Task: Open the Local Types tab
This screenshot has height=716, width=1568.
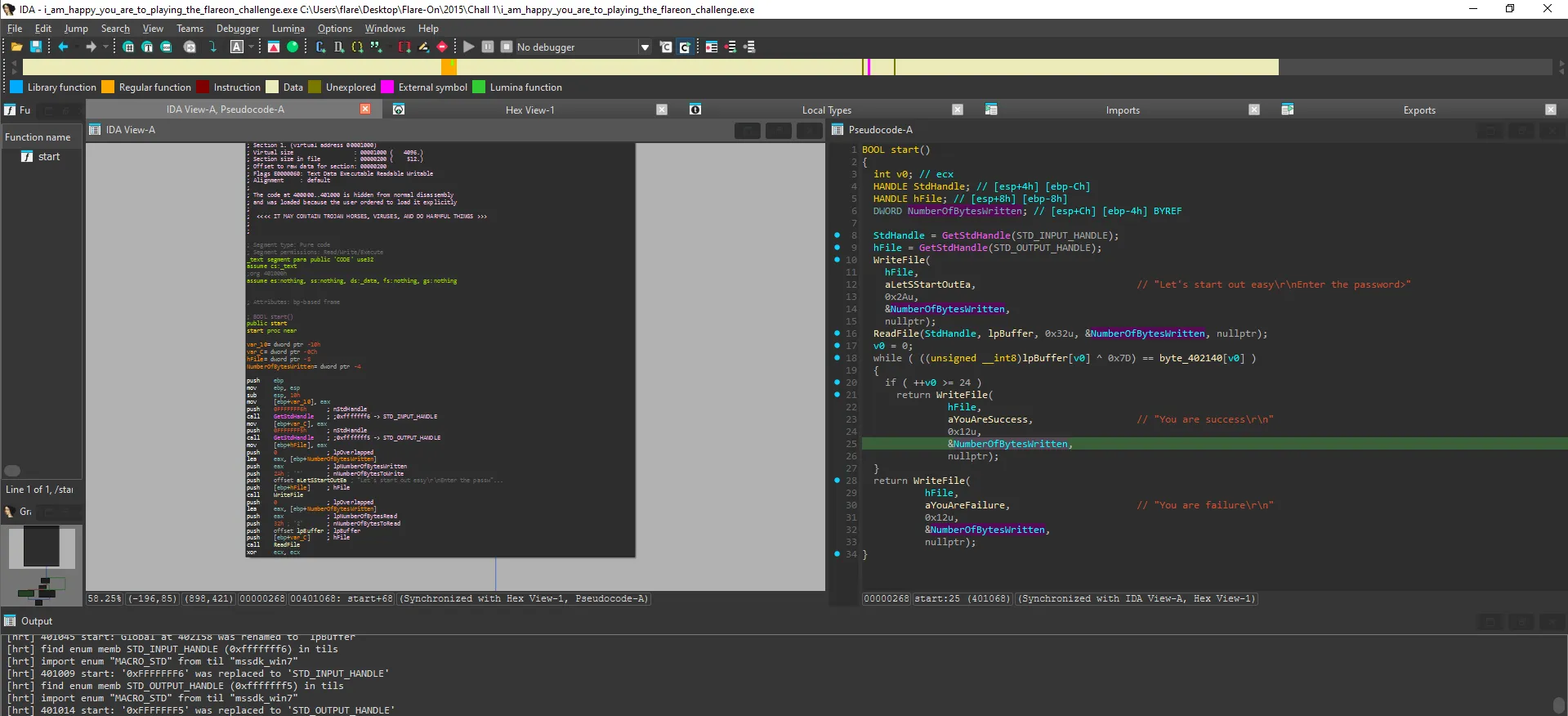Action: (826, 110)
